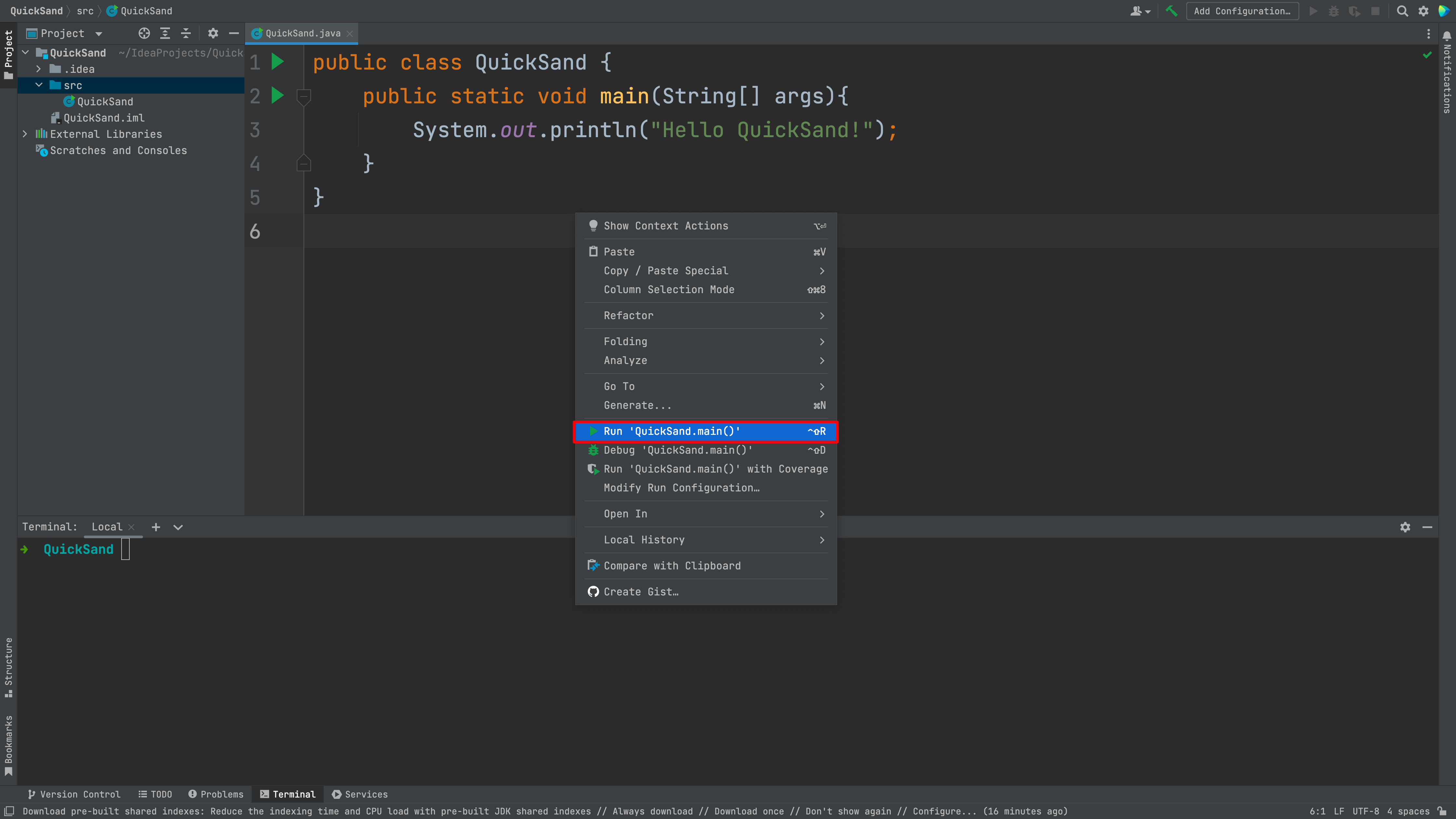1456x819 pixels.
Task: Add a new terminal session tab
Action: tap(156, 527)
